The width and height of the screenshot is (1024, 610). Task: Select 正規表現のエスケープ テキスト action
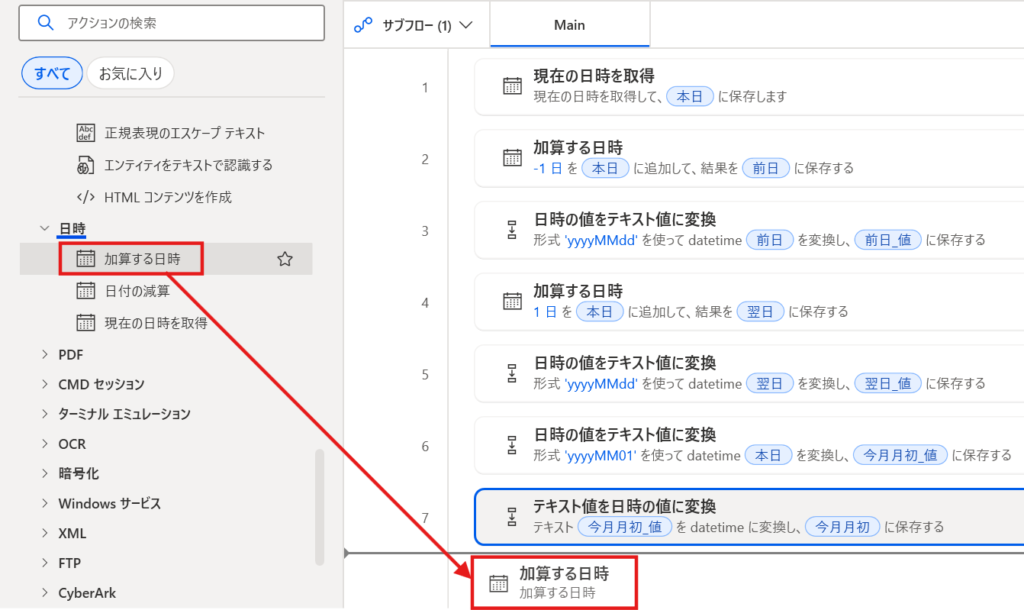pos(185,133)
